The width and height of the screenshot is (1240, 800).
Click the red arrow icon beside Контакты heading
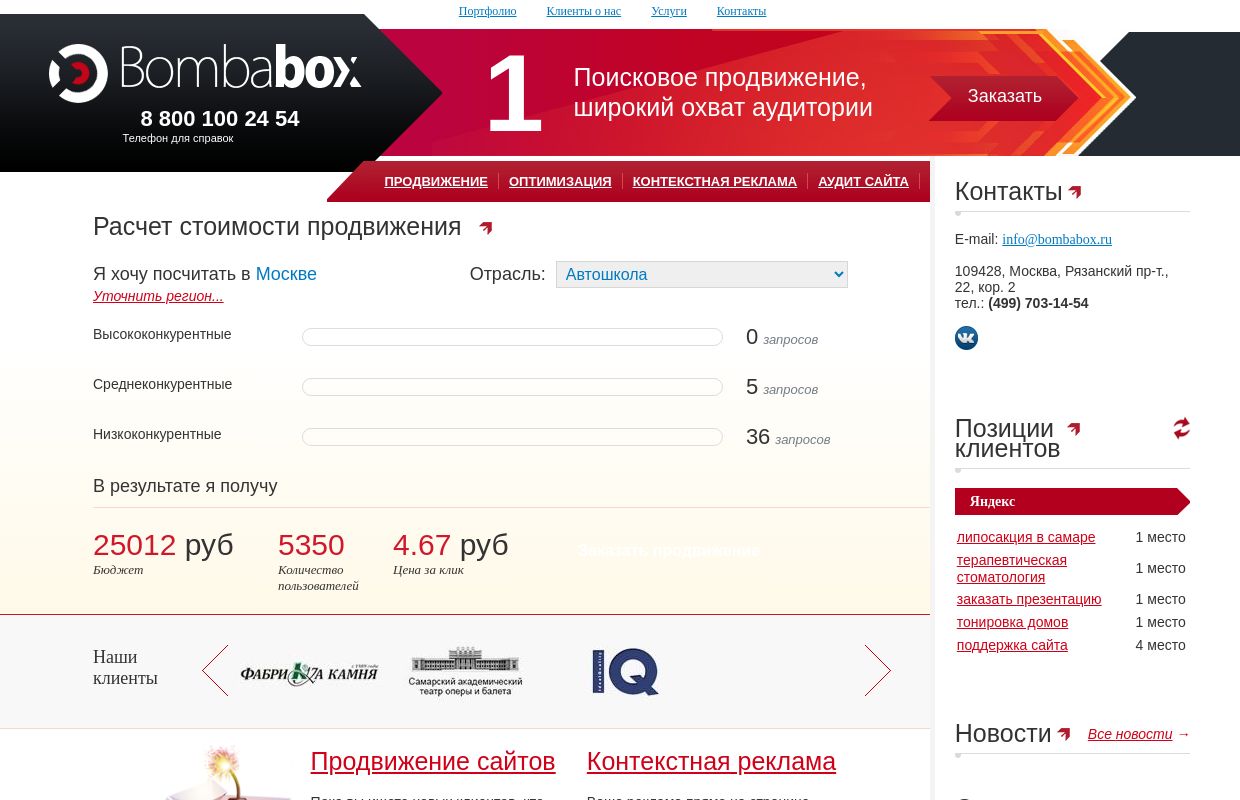[x=1075, y=191]
